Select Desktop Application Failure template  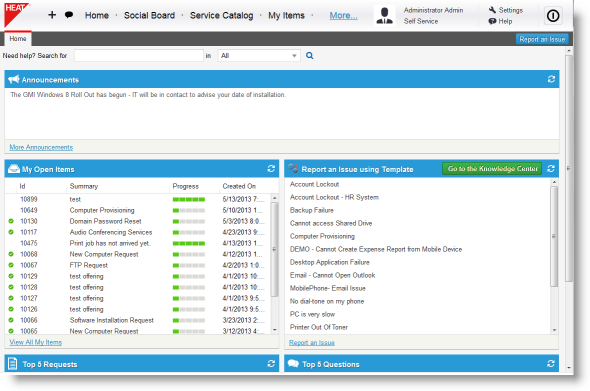(330, 262)
